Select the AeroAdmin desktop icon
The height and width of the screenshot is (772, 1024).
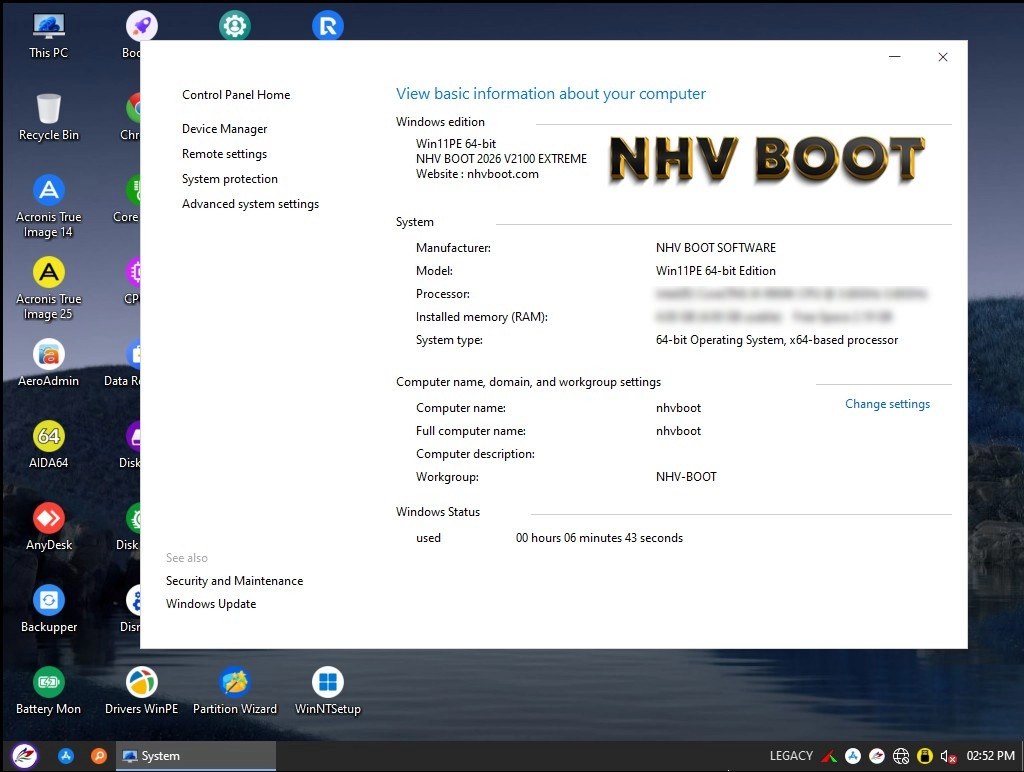click(x=48, y=362)
